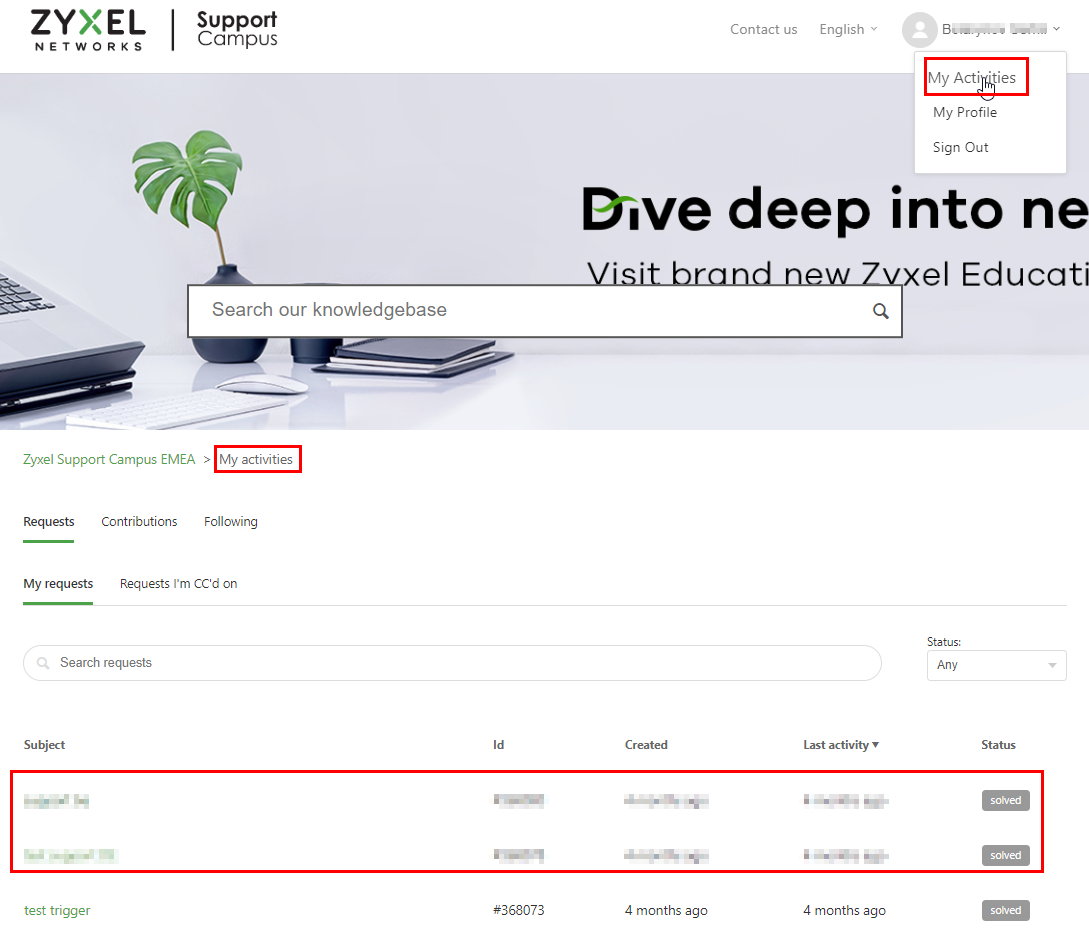Click the Zyxel Networks logo
Screen dimensions: 1089x937
coord(88,30)
